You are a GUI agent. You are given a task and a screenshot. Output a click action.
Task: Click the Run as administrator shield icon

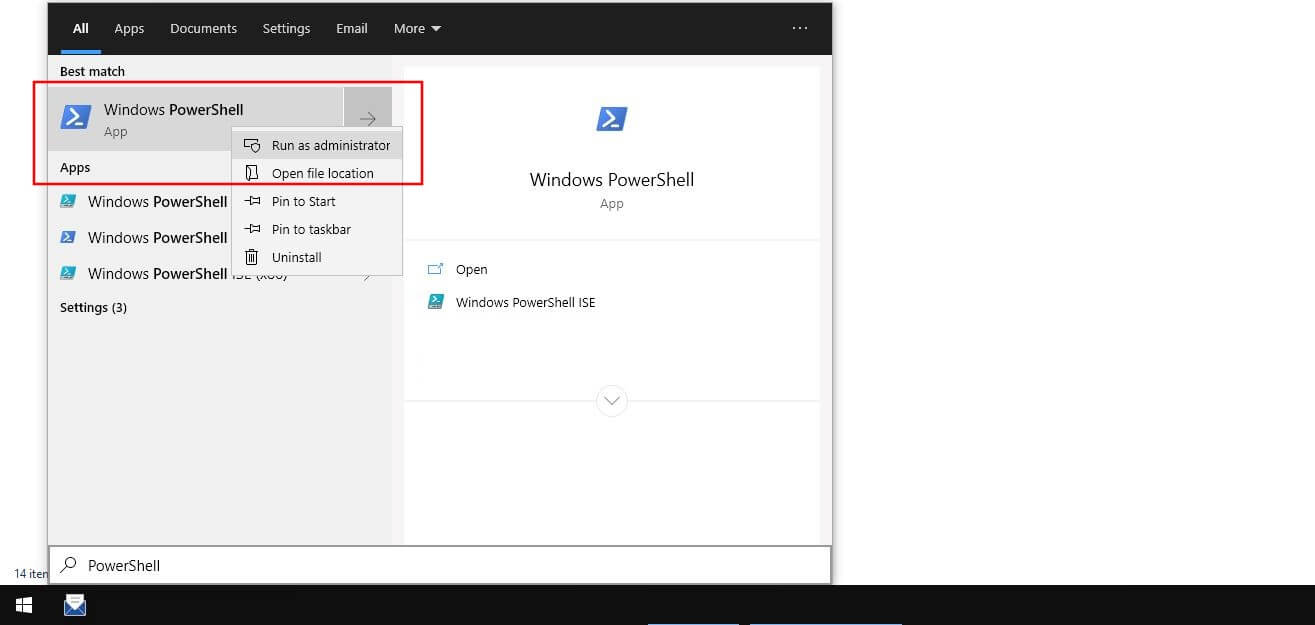[x=252, y=145]
